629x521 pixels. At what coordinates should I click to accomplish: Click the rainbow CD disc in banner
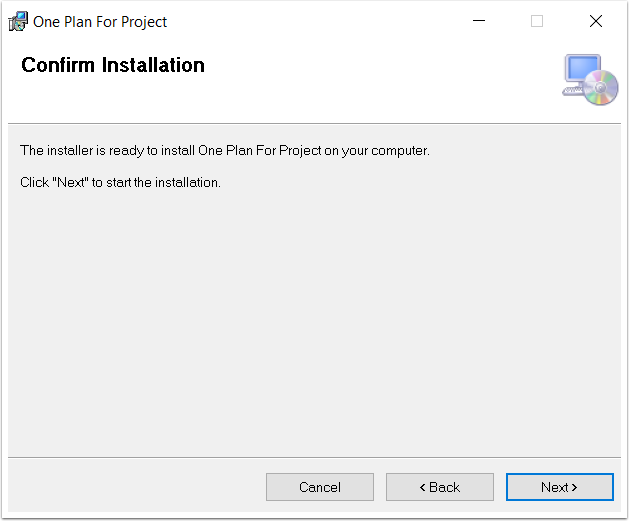click(x=601, y=87)
